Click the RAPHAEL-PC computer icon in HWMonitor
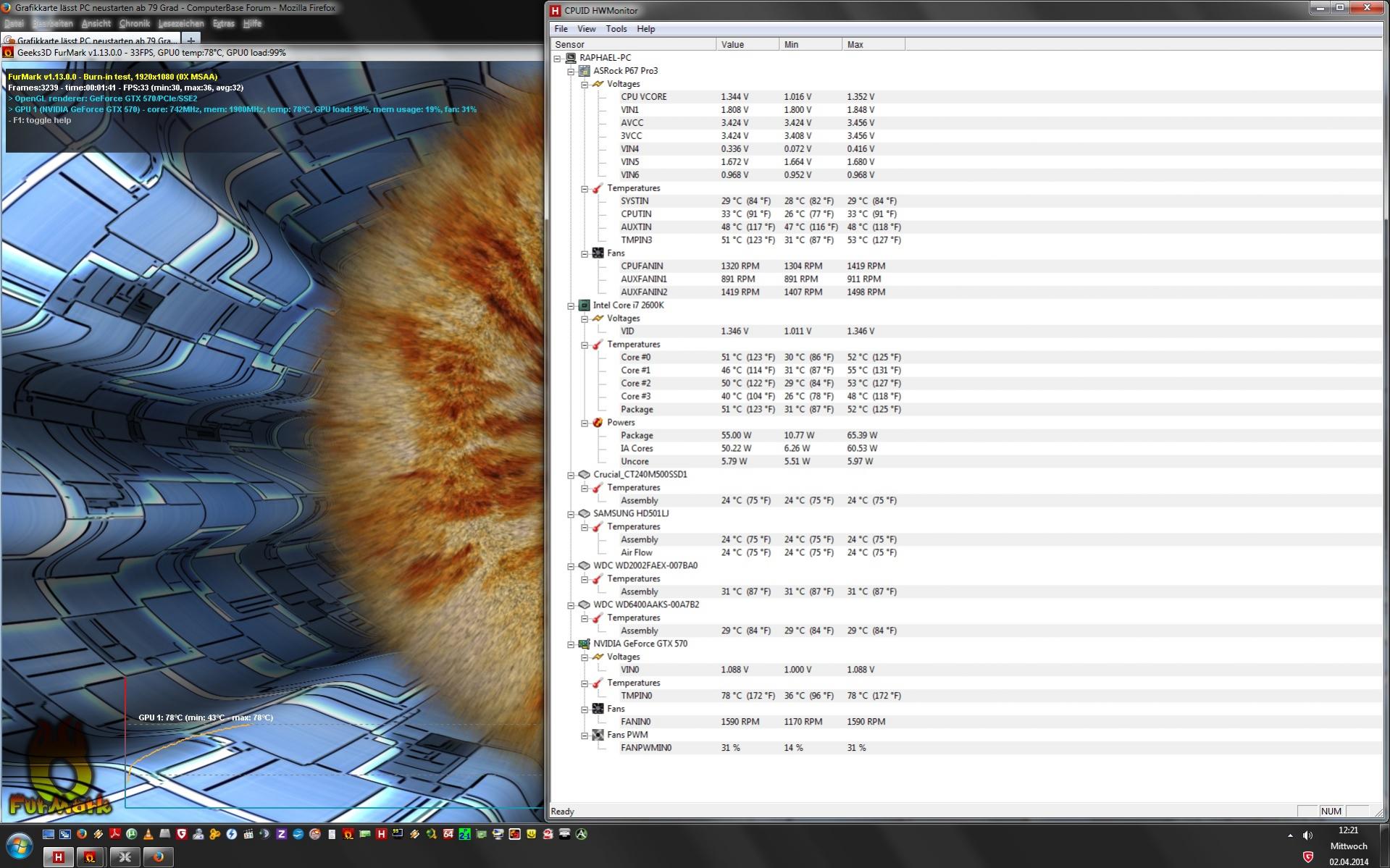Screen dimensions: 1390x868 click(x=571, y=58)
